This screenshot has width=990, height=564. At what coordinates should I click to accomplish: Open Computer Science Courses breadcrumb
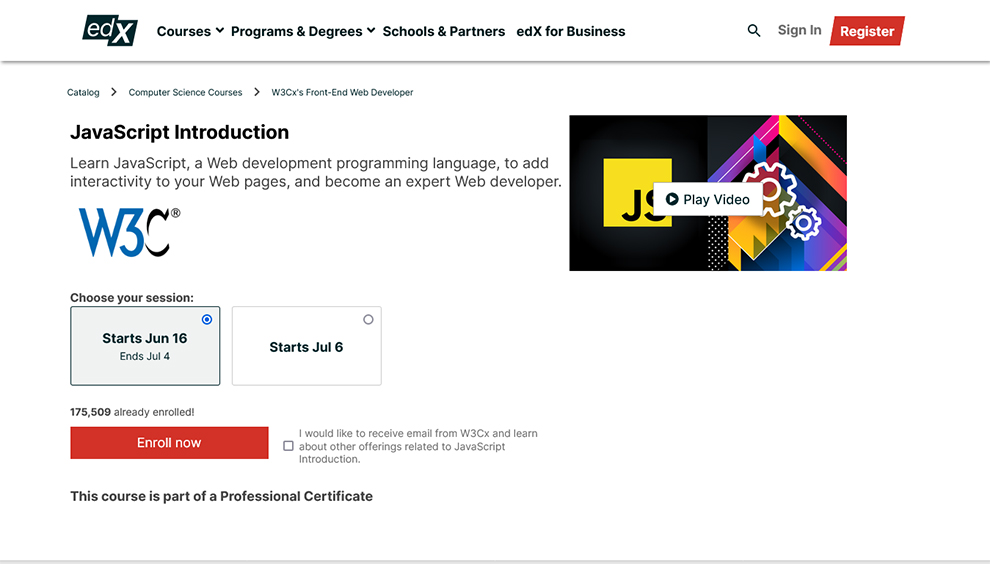click(186, 92)
